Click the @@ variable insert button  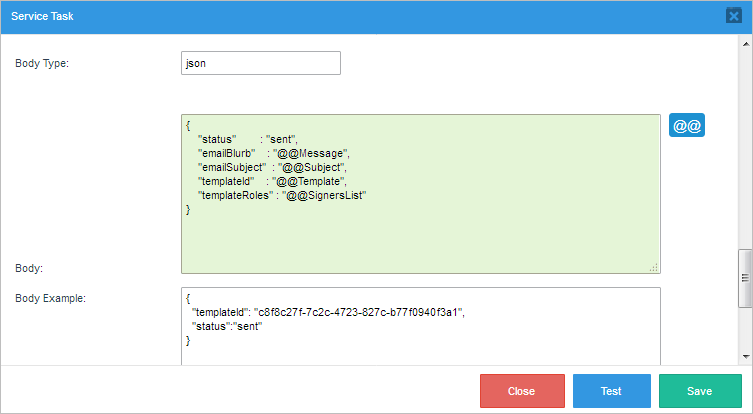coord(687,126)
